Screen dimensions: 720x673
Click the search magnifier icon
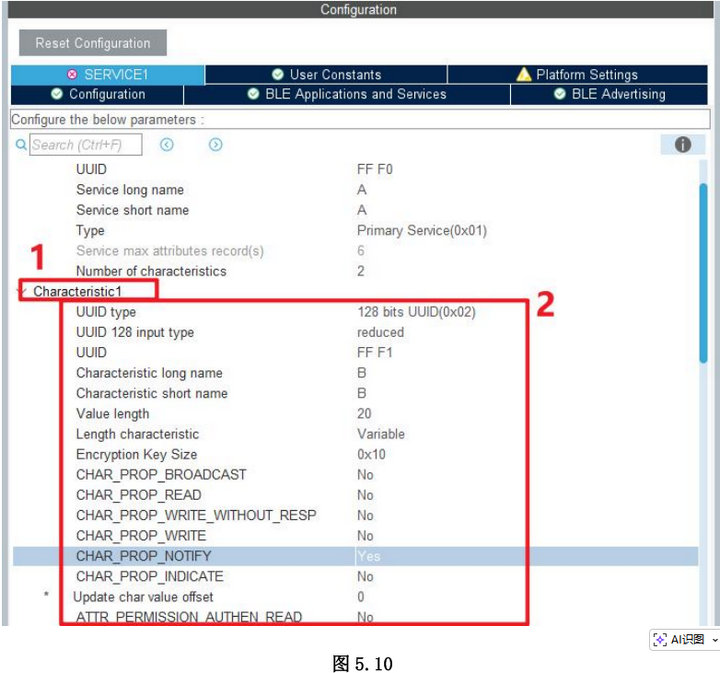(21, 145)
